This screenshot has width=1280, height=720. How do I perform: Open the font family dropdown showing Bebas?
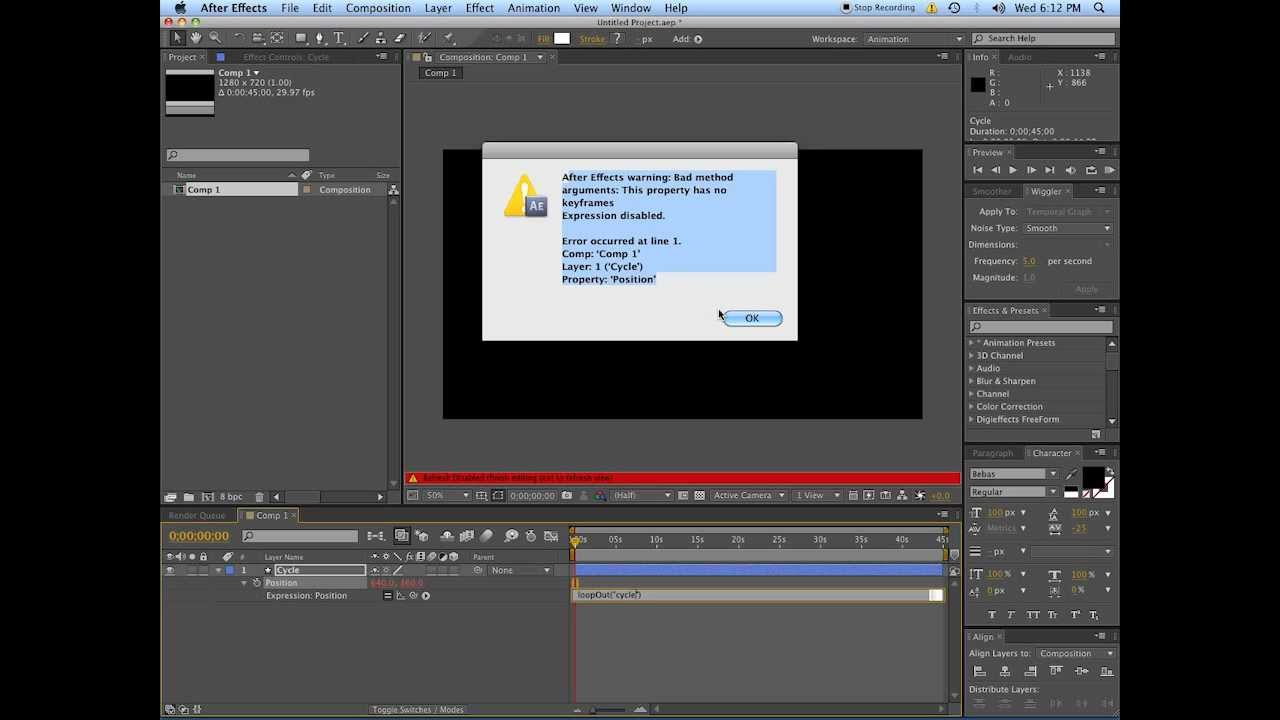[x=1013, y=474]
